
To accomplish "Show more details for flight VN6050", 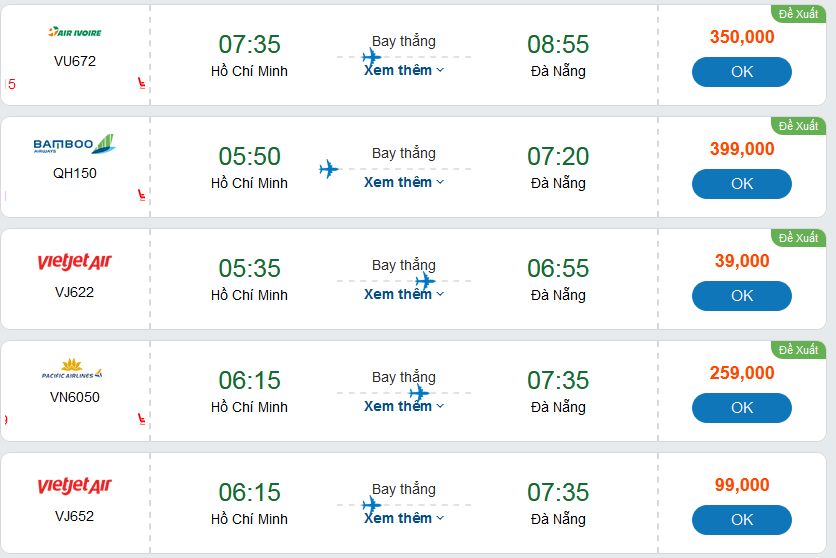I will pyautogui.click(x=403, y=406).
